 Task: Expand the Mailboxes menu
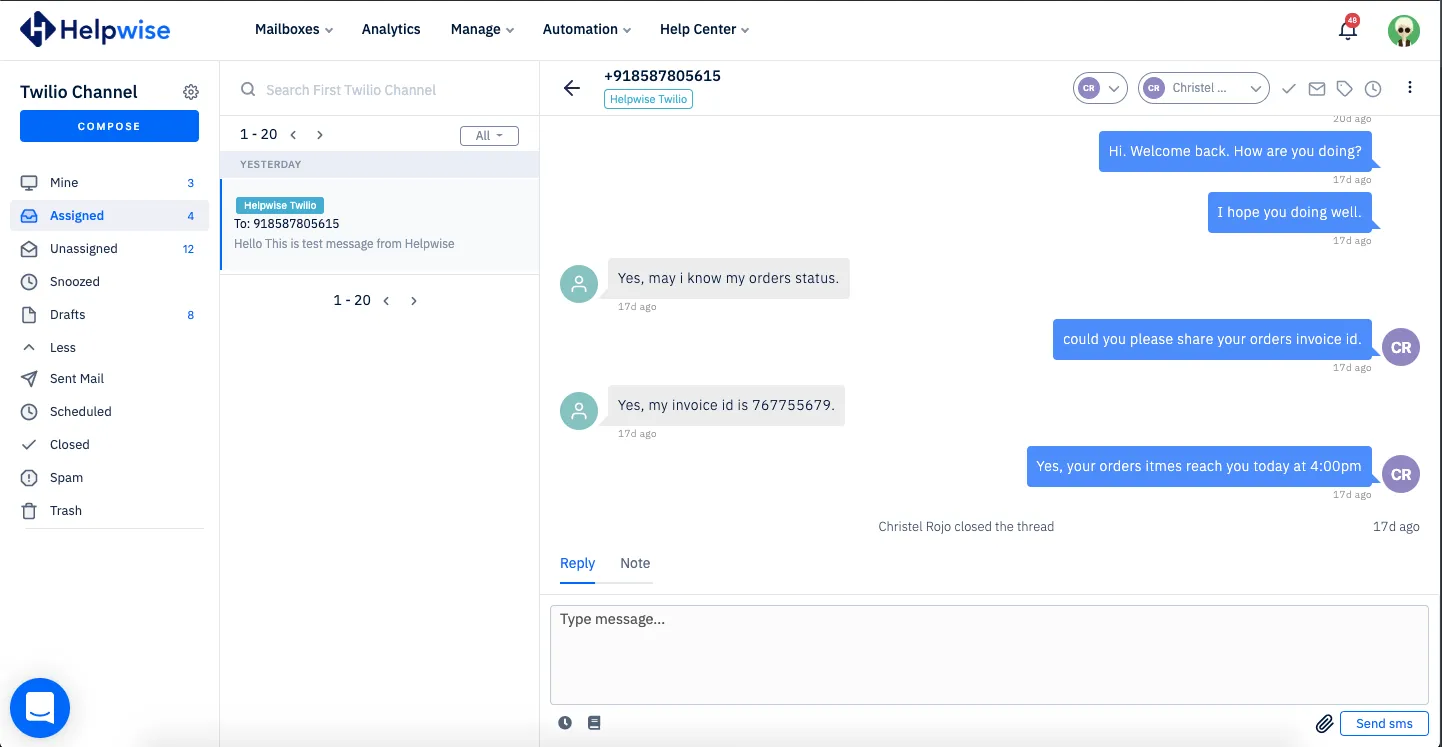click(x=294, y=29)
